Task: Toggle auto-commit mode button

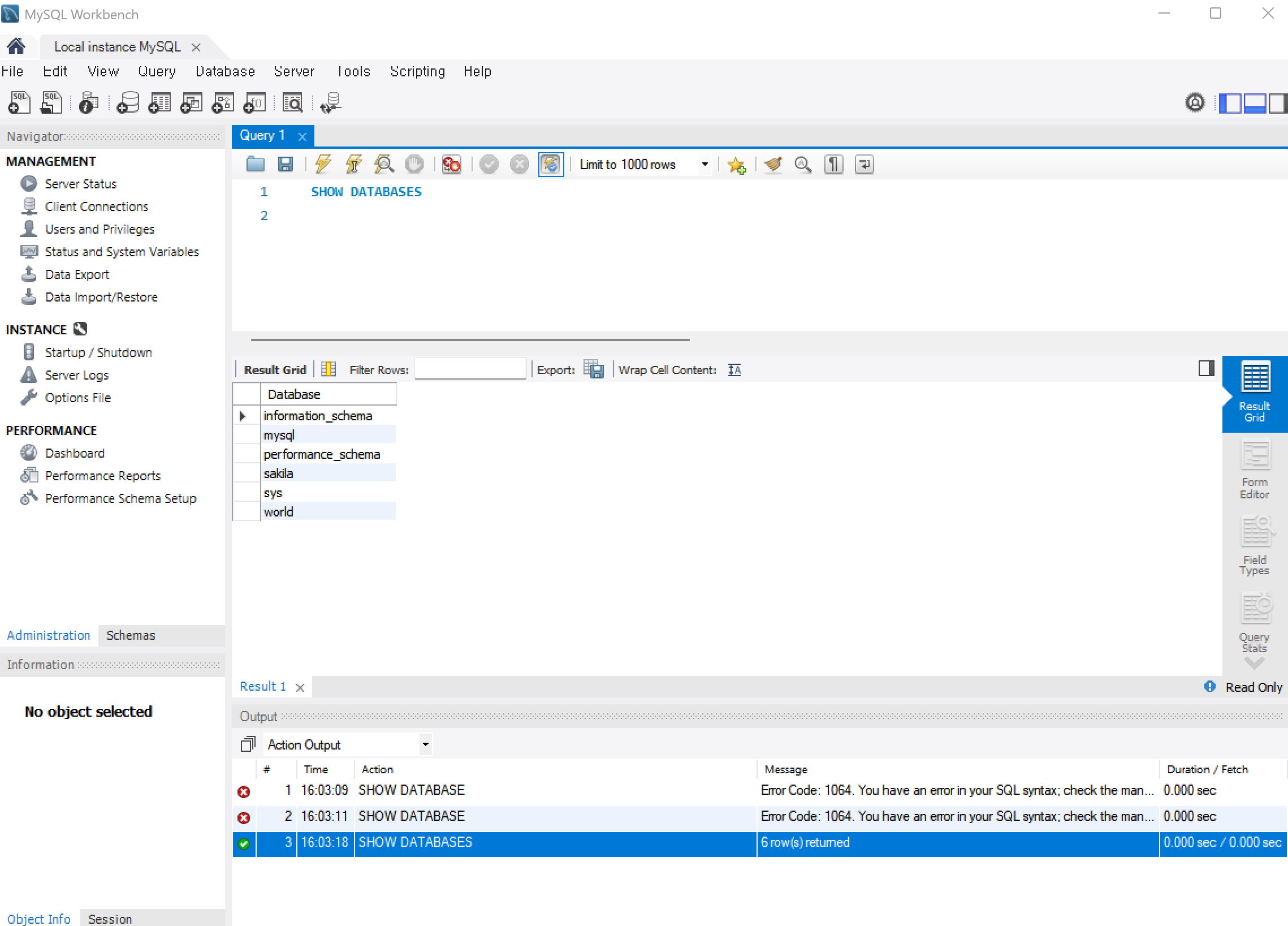Action: point(550,165)
